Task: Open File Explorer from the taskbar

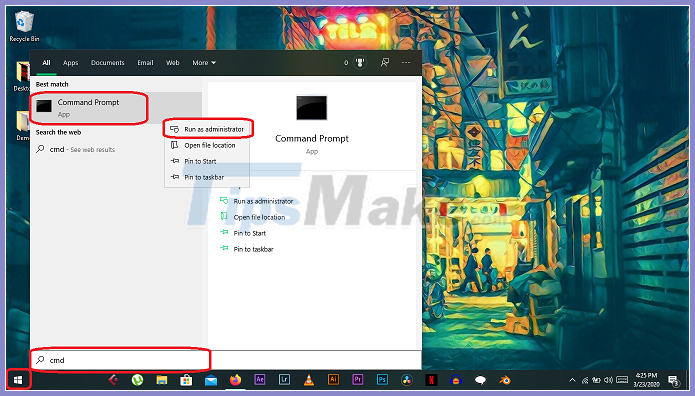Action: click(162, 380)
